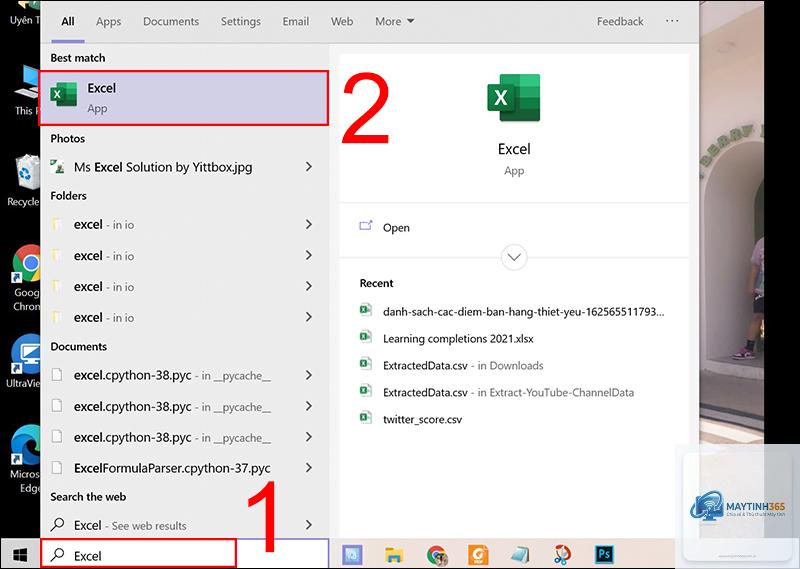Screen dimensions: 800x569
Task: Click the large Excel logo in preview pane
Action: pyautogui.click(x=514, y=97)
